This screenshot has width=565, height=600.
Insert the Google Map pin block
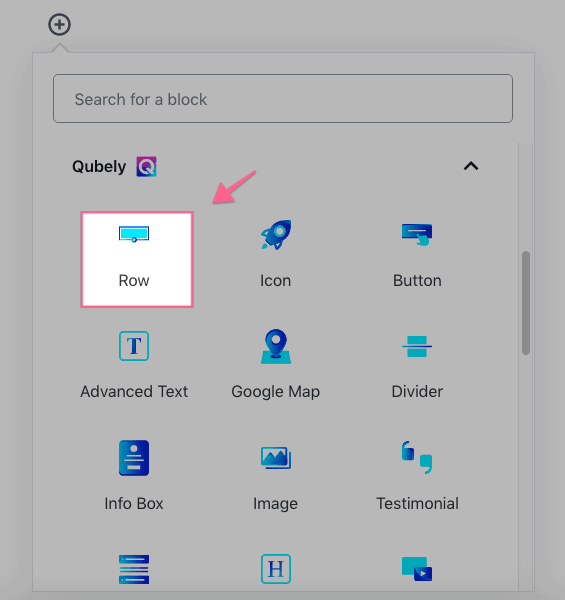tap(276, 346)
